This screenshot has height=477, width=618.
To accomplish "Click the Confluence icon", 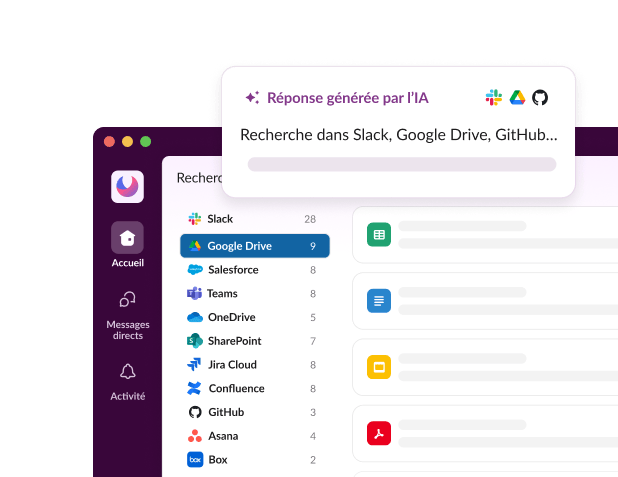I will coord(194,388).
